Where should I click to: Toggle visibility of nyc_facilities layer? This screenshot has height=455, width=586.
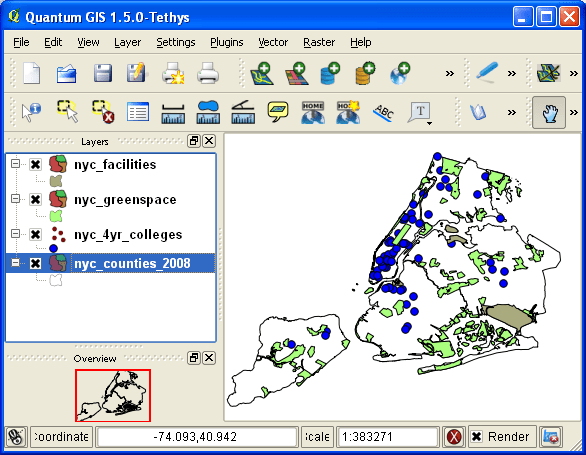pyautogui.click(x=36, y=165)
